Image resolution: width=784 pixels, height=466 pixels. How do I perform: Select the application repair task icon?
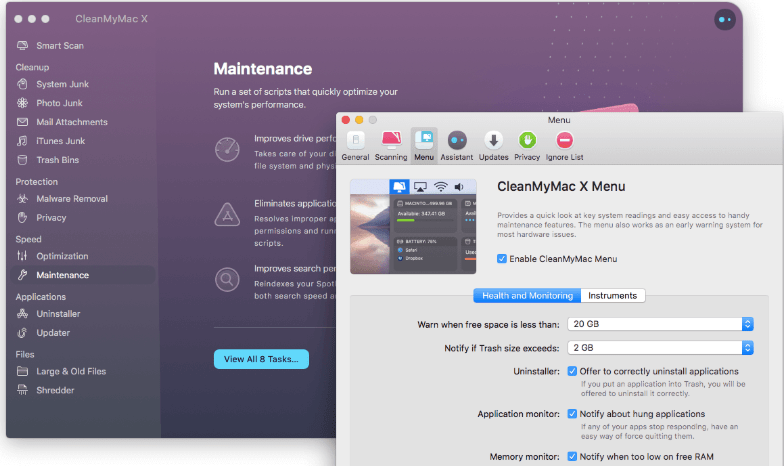(x=227, y=215)
